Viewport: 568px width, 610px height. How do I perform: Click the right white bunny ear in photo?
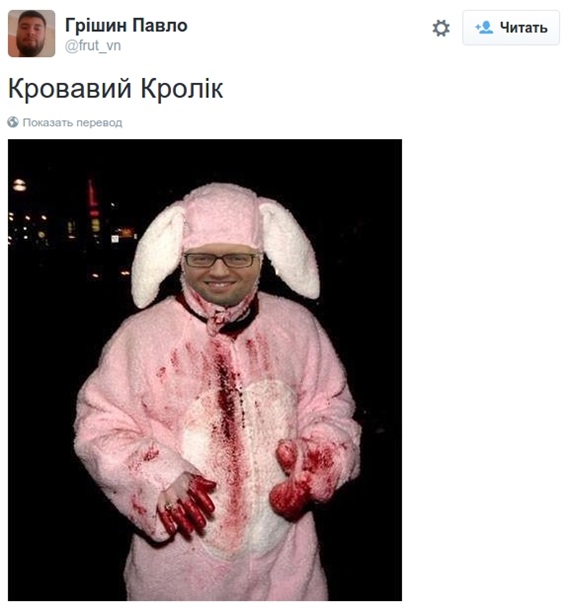click(x=290, y=249)
